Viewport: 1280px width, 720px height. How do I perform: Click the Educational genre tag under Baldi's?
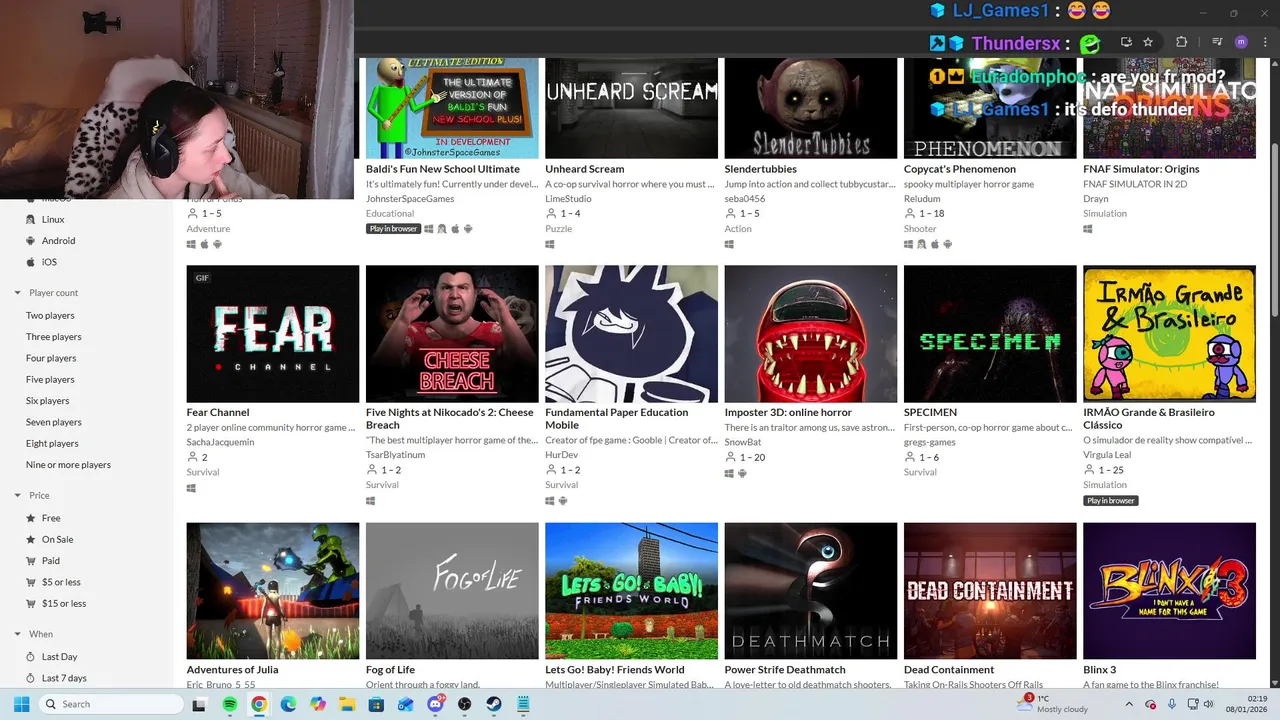[x=390, y=214]
